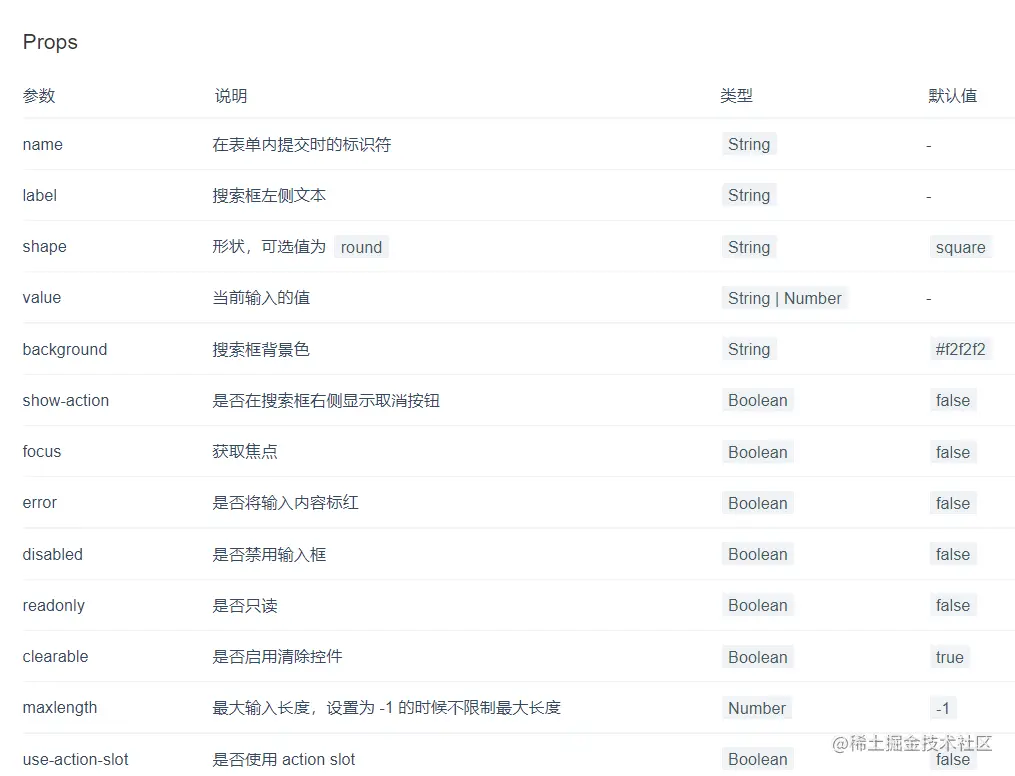The image size is (1015, 776).
Task: Click description 搜索框背景色
Action: [261, 349]
